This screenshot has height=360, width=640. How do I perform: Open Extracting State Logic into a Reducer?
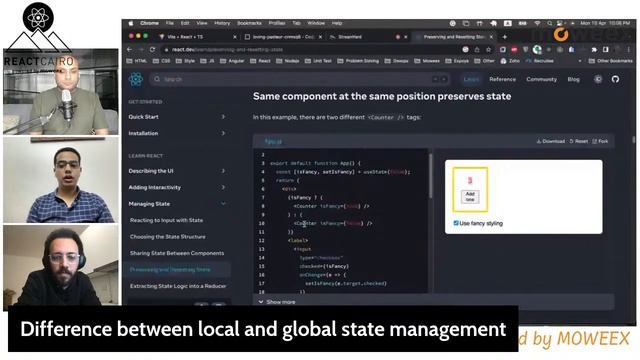click(178, 286)
